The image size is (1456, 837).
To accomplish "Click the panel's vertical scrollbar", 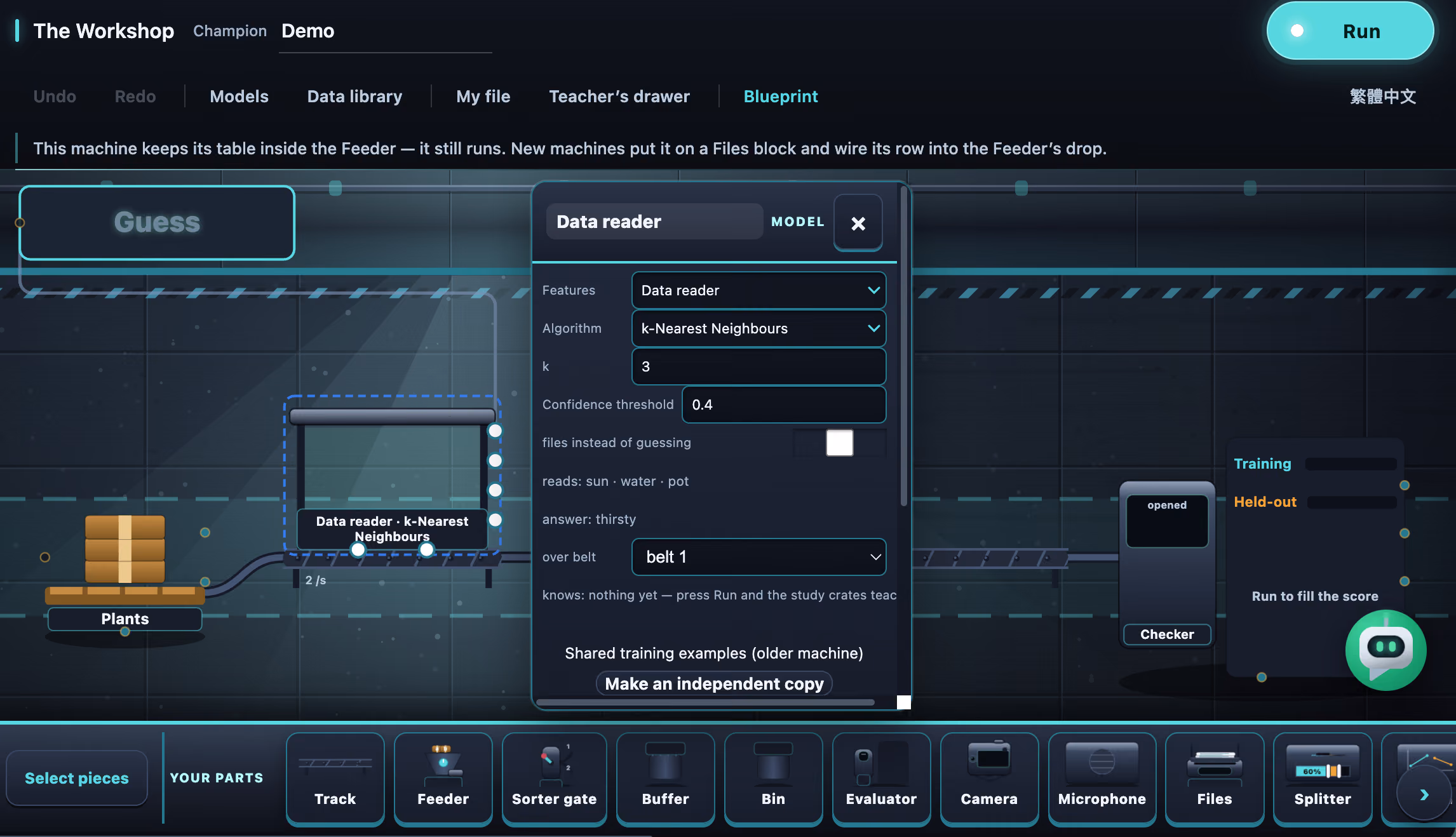I will [x=903, y=346].
